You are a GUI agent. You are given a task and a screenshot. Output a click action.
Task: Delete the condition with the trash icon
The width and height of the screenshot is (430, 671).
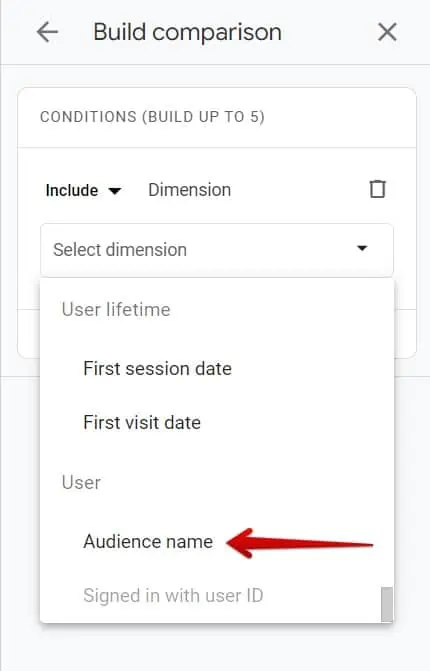[377, 189]
